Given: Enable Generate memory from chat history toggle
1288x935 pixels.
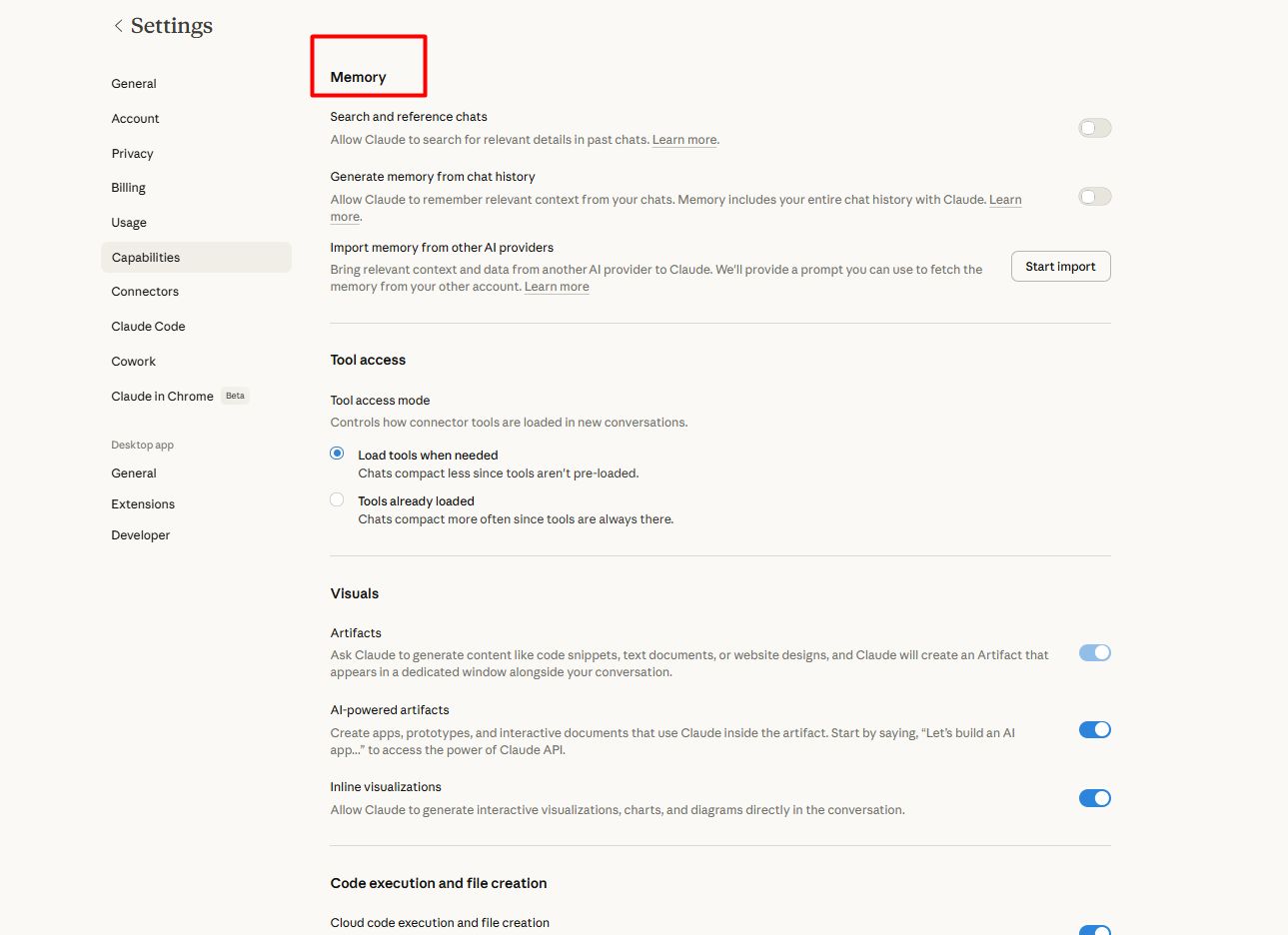Looking at the screenshot, I should [1095, 197].
